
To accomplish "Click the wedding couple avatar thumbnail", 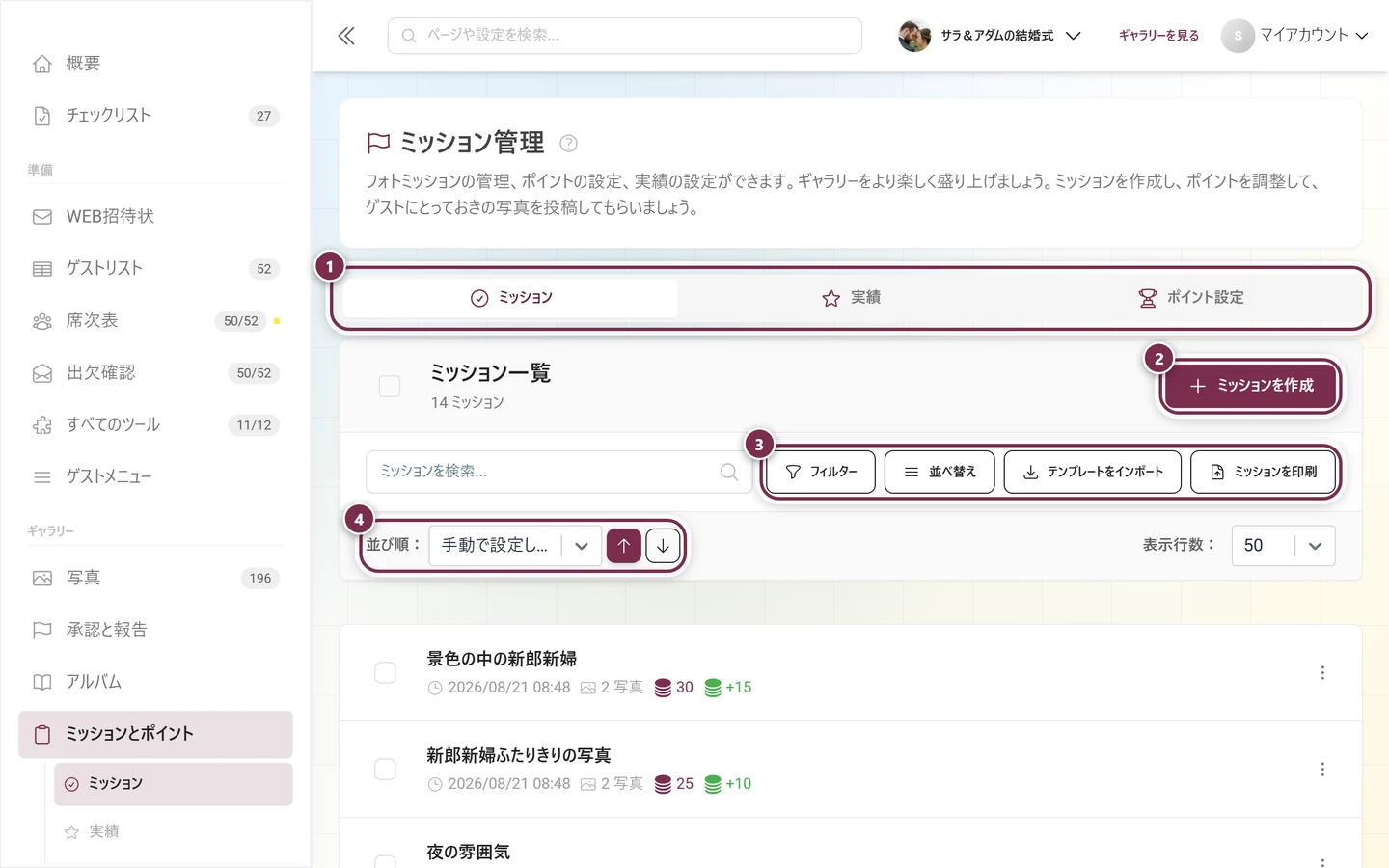I will click(914, 36).
